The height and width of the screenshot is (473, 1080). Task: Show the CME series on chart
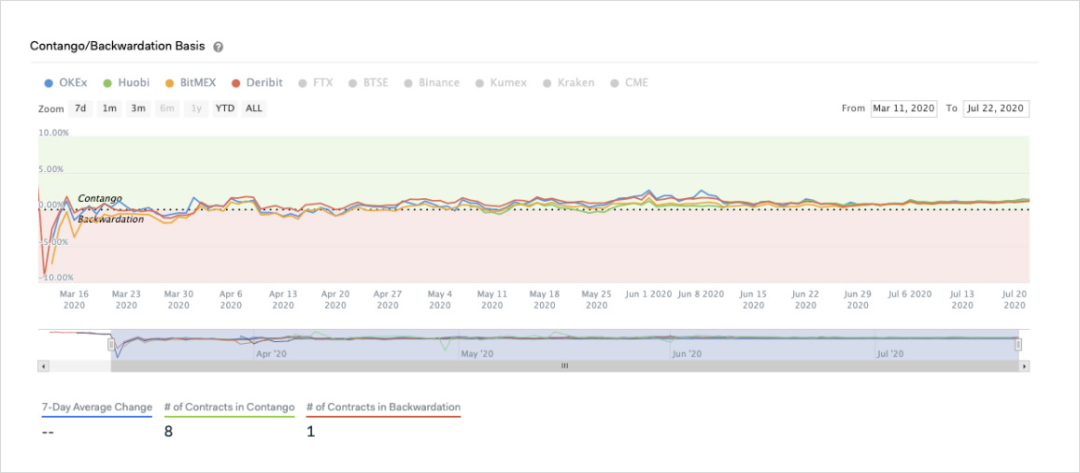click(x=629, y=82)
